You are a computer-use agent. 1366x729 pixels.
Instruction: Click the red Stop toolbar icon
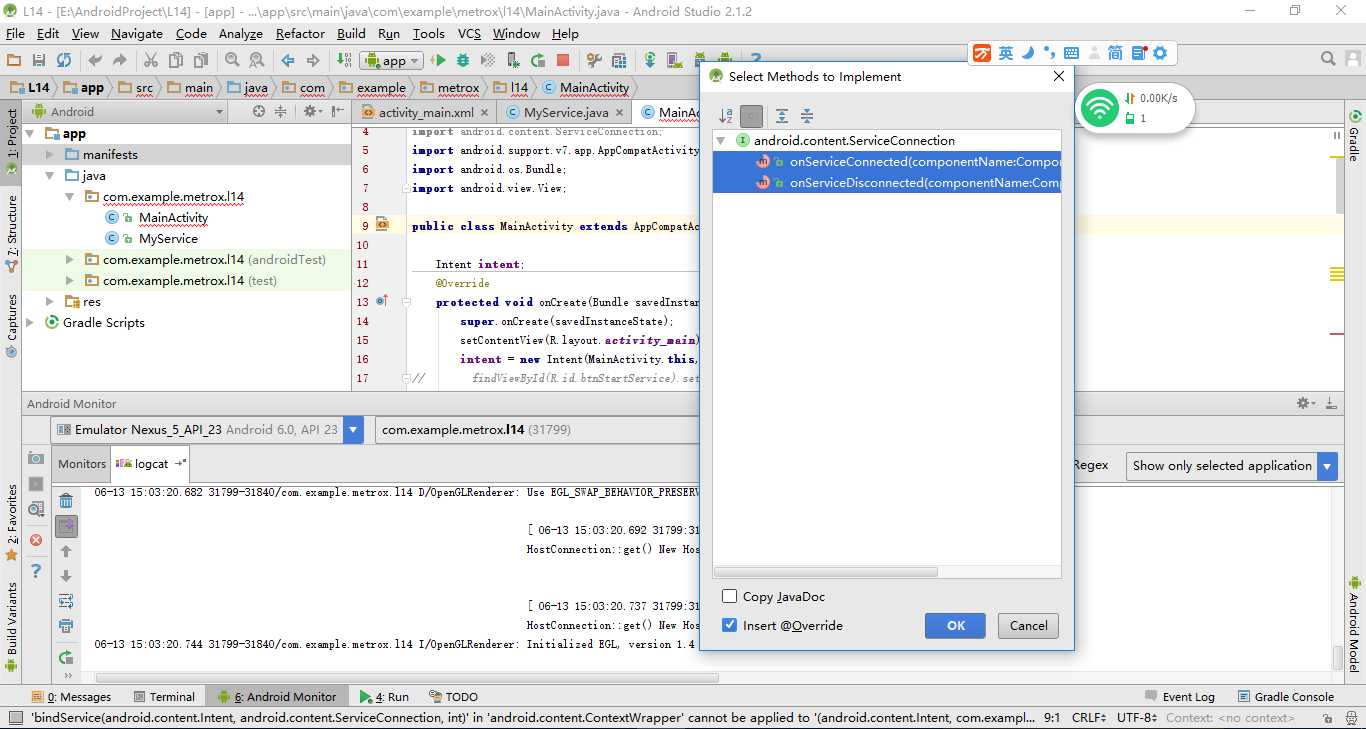tap(563, 60)
